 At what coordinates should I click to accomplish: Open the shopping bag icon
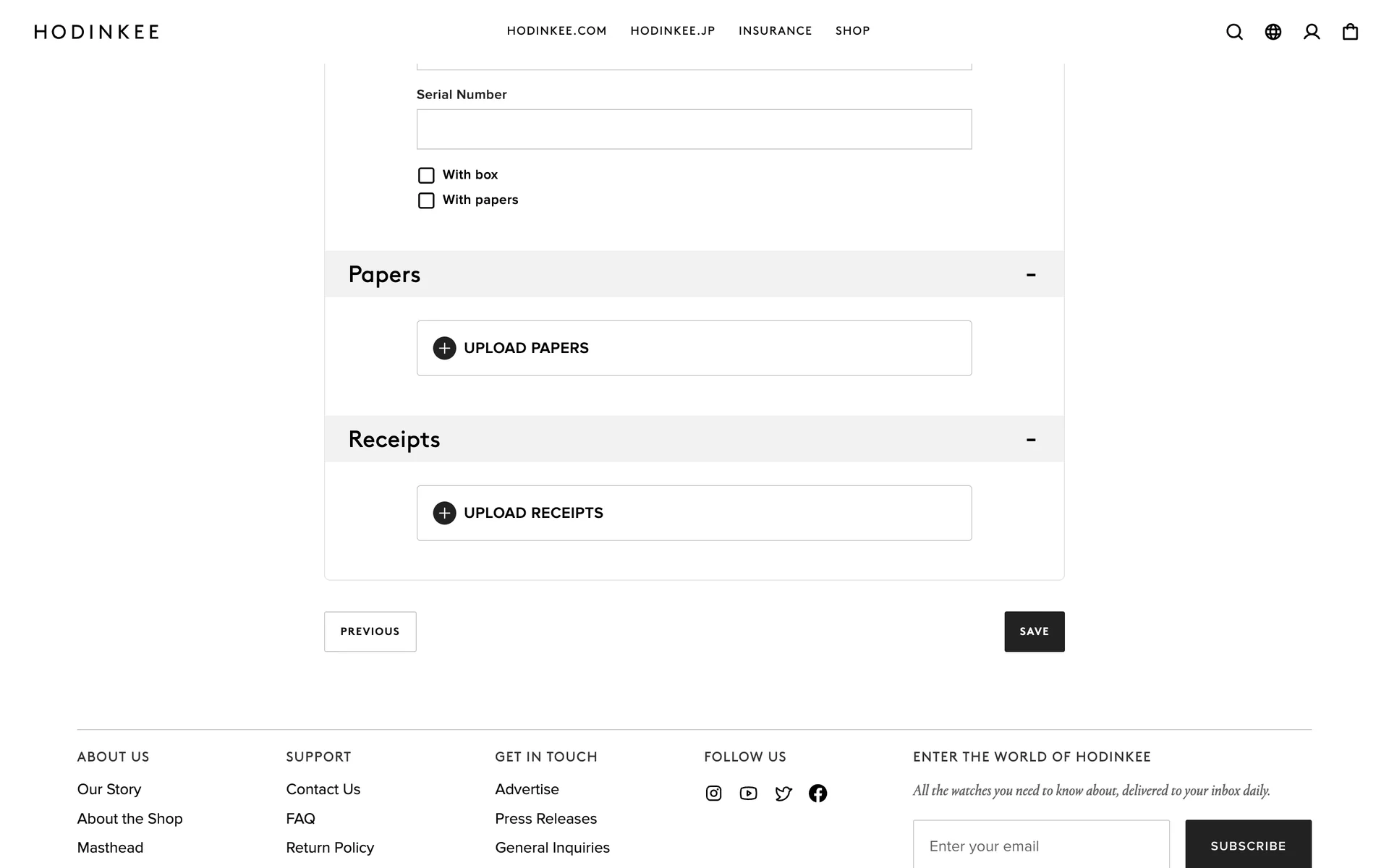coord(1350,32)
